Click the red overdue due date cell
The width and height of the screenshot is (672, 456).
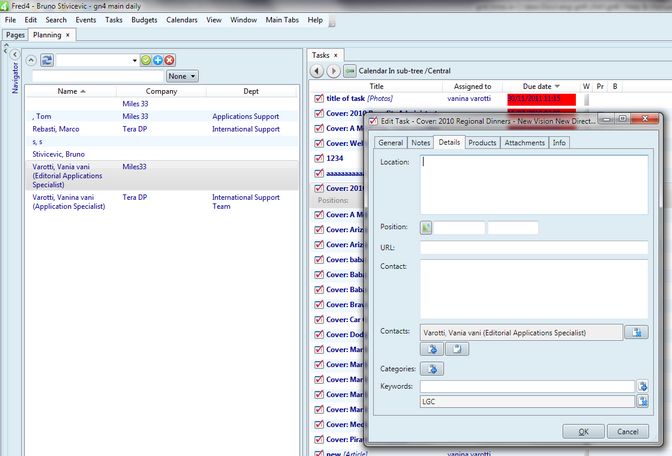point(541,99)
